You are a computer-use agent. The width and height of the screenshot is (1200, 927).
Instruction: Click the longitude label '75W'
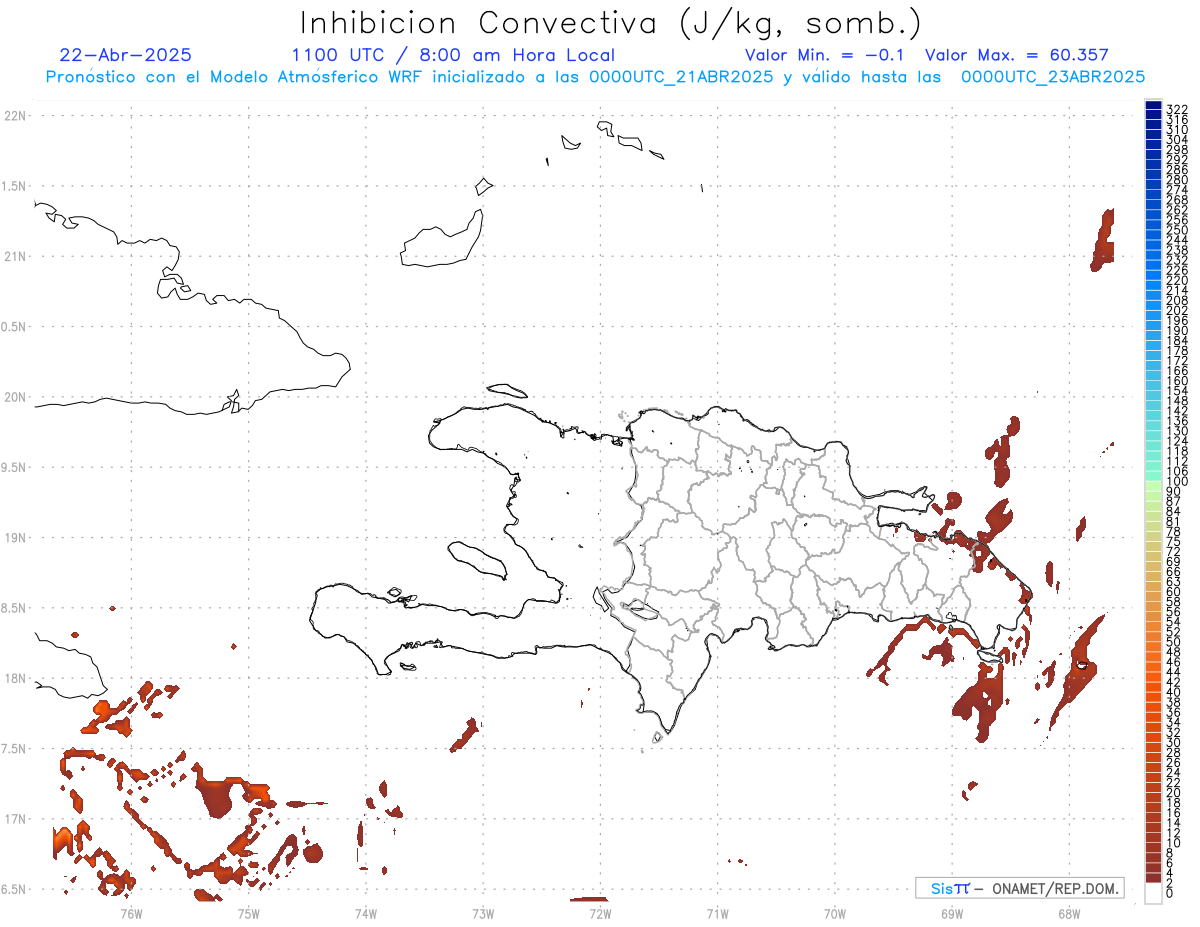pyautogui.click(x=249, y=913)
